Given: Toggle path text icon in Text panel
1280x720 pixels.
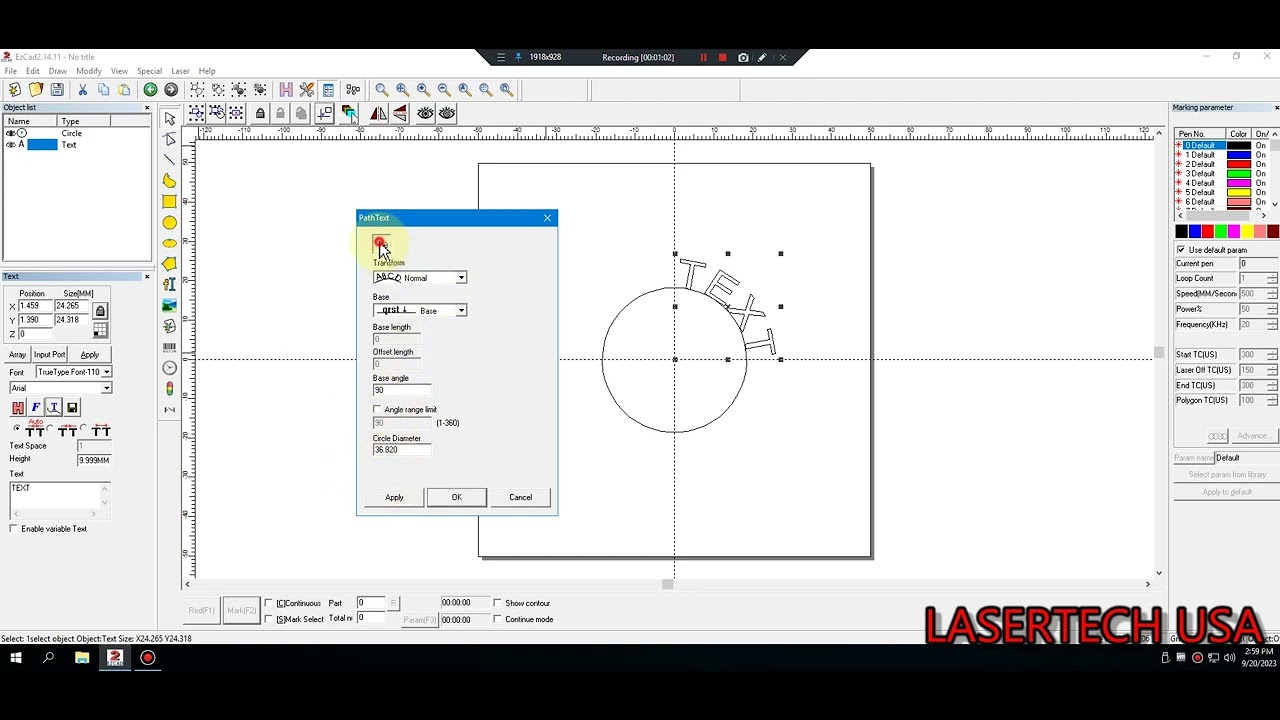Looking at the screenshot, I should (54, 407).
